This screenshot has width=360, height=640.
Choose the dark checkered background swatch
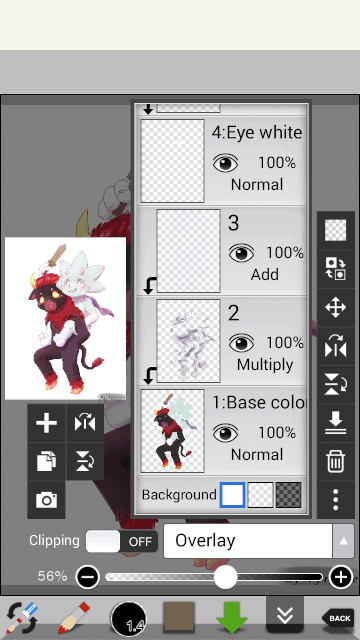[289, 495]
